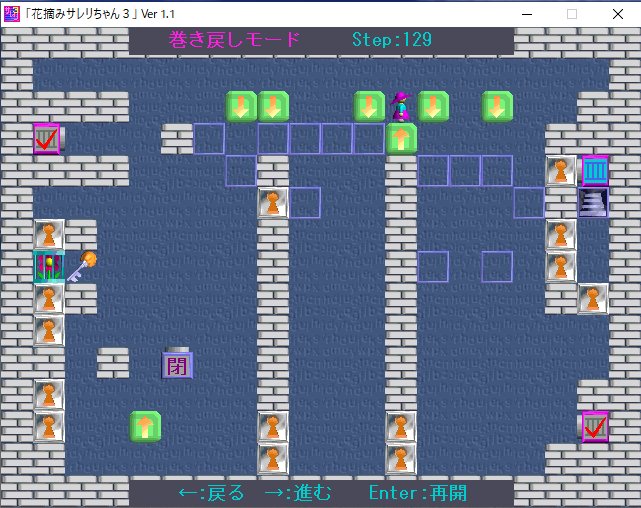The width and height of the screenshot is (641, 508).
Task: Click the →:進む step forward label
Action: [297, 493]
